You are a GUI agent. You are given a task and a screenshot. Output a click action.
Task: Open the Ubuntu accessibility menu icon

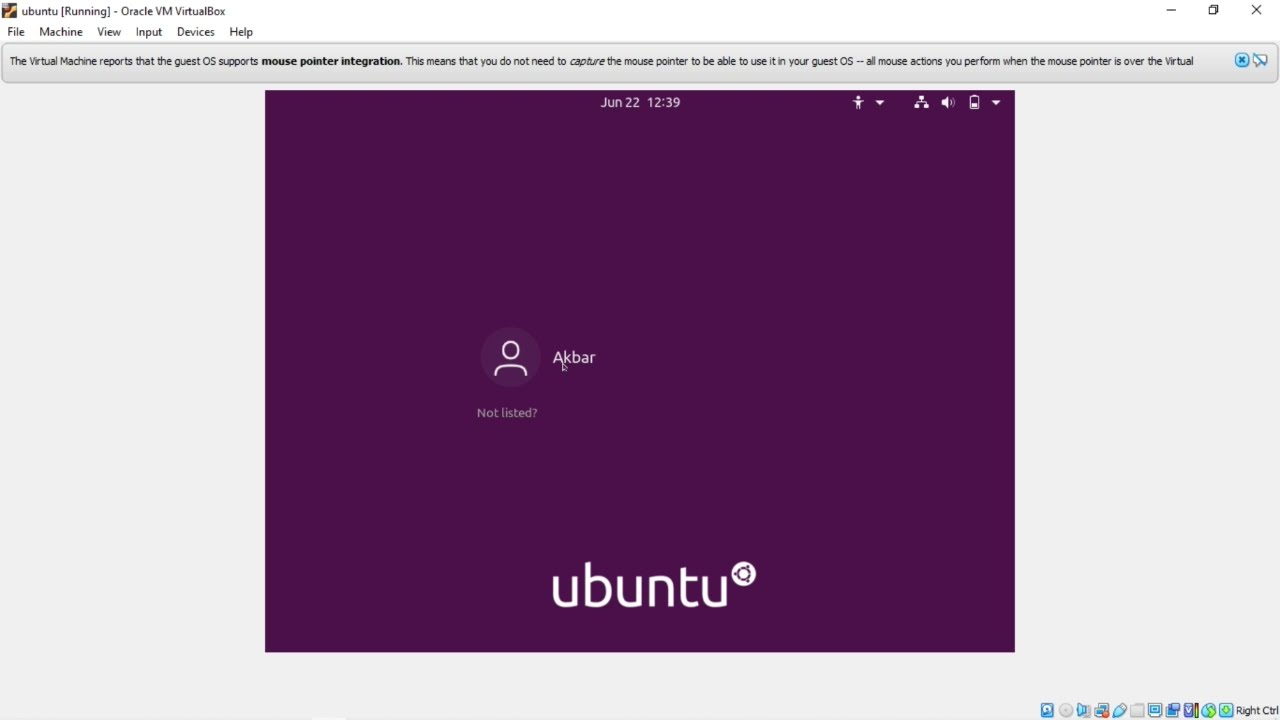(x=858, y=102)
